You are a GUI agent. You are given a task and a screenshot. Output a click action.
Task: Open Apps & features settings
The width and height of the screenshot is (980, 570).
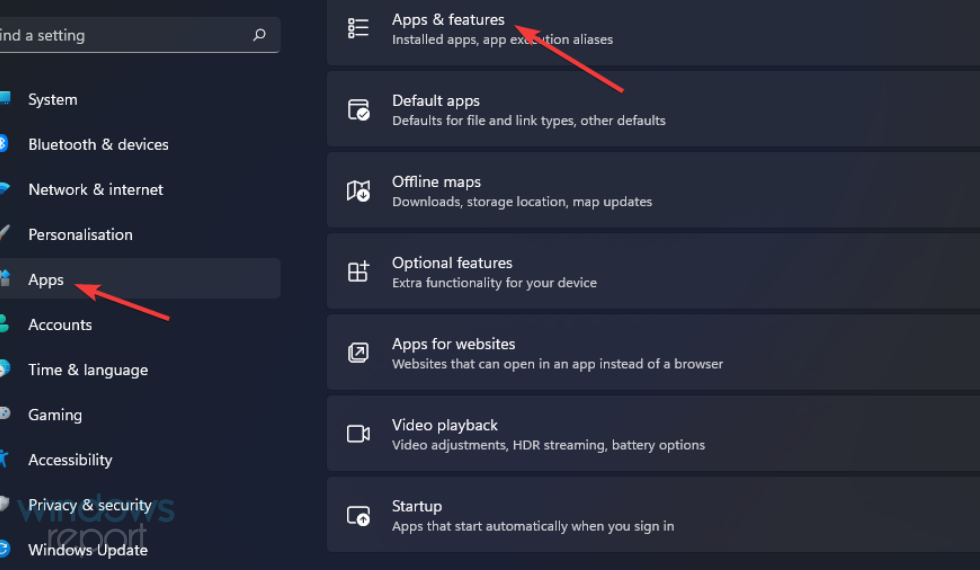pyautogui.click(x=448, y=20)
